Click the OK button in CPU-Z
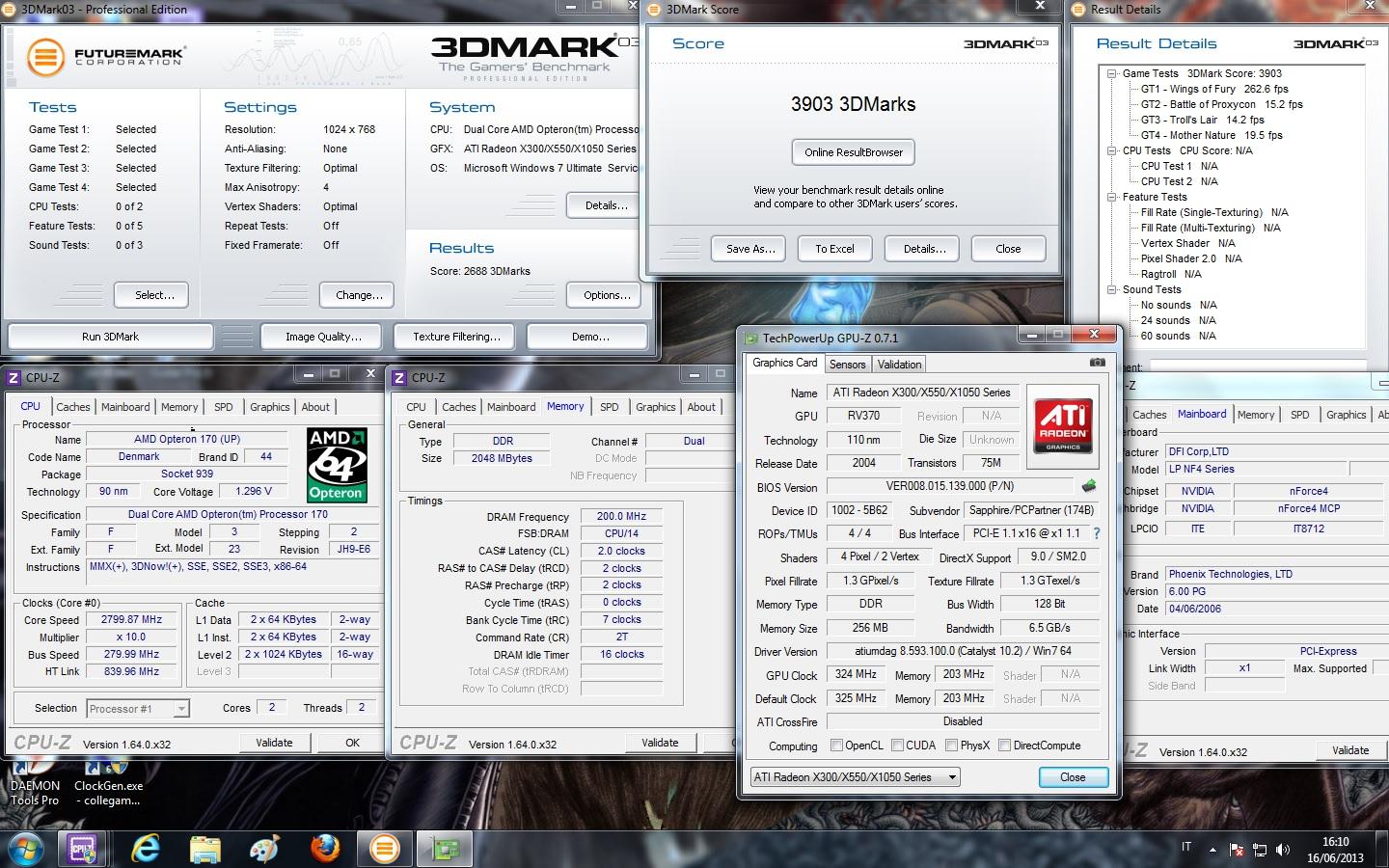1389x868 pixels. (352, 743)
